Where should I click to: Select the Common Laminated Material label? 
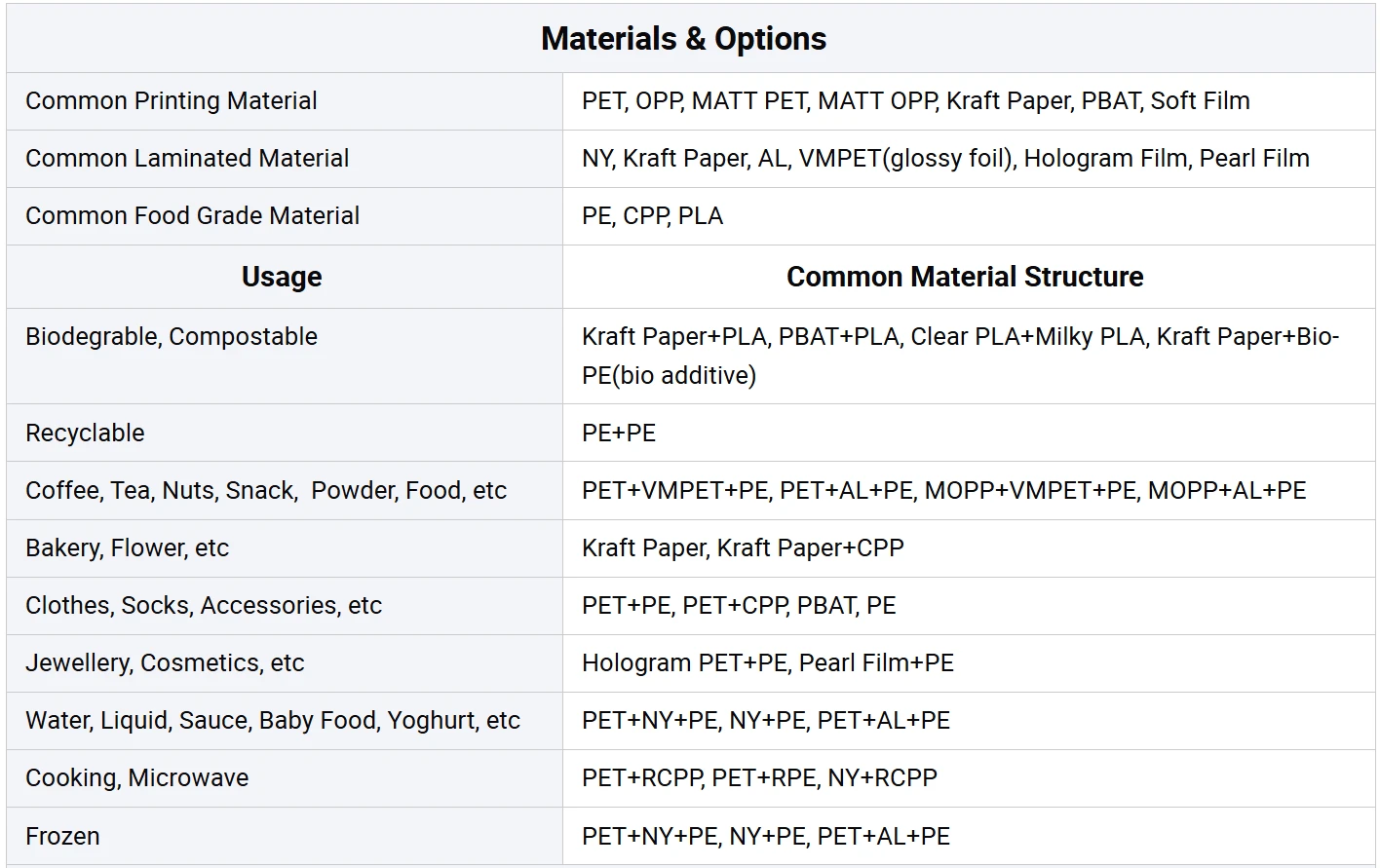coord(187,159)
